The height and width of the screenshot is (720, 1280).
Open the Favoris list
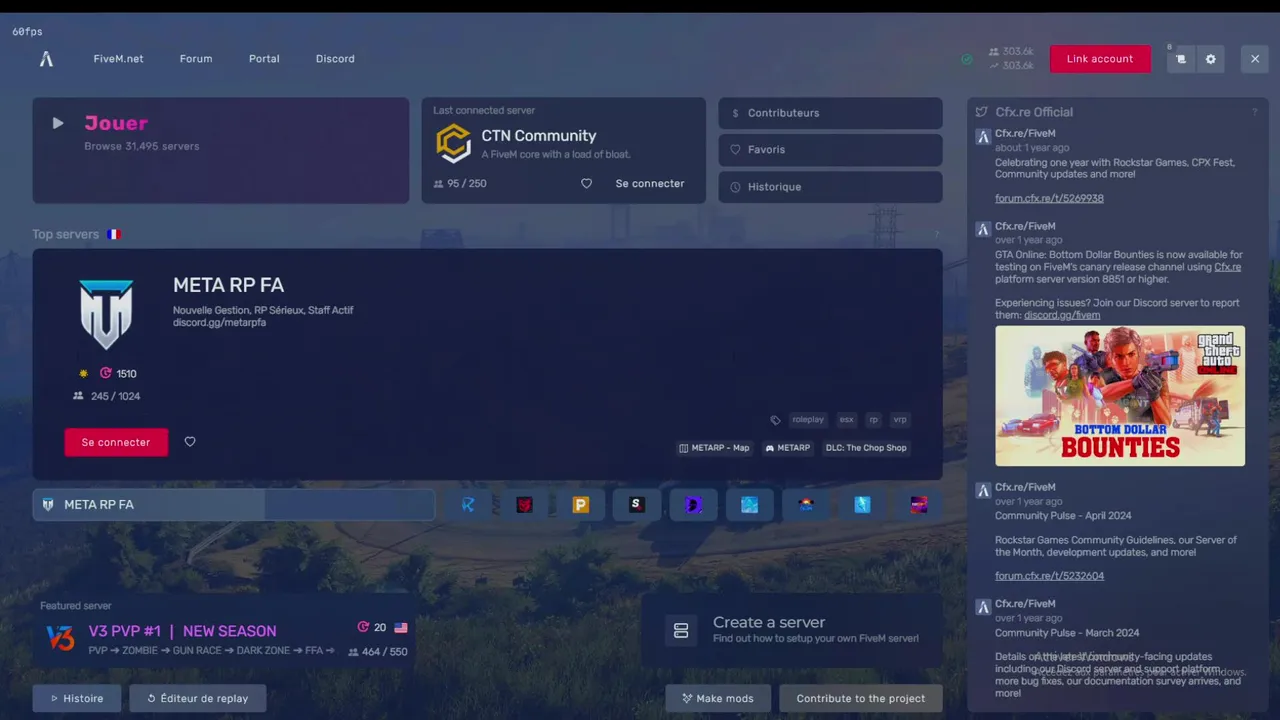tap(830, 150)
